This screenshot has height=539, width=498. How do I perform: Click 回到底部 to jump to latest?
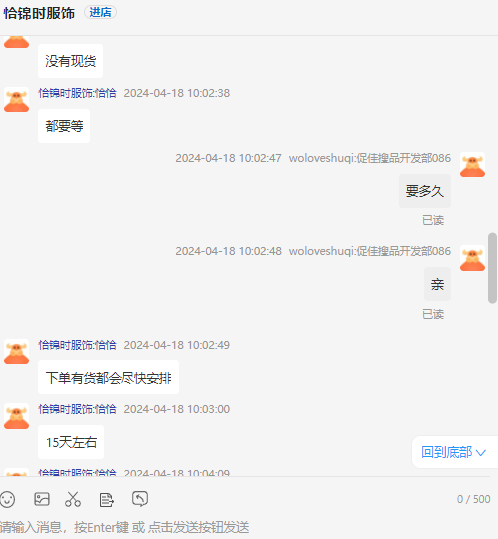pos(446,452)
